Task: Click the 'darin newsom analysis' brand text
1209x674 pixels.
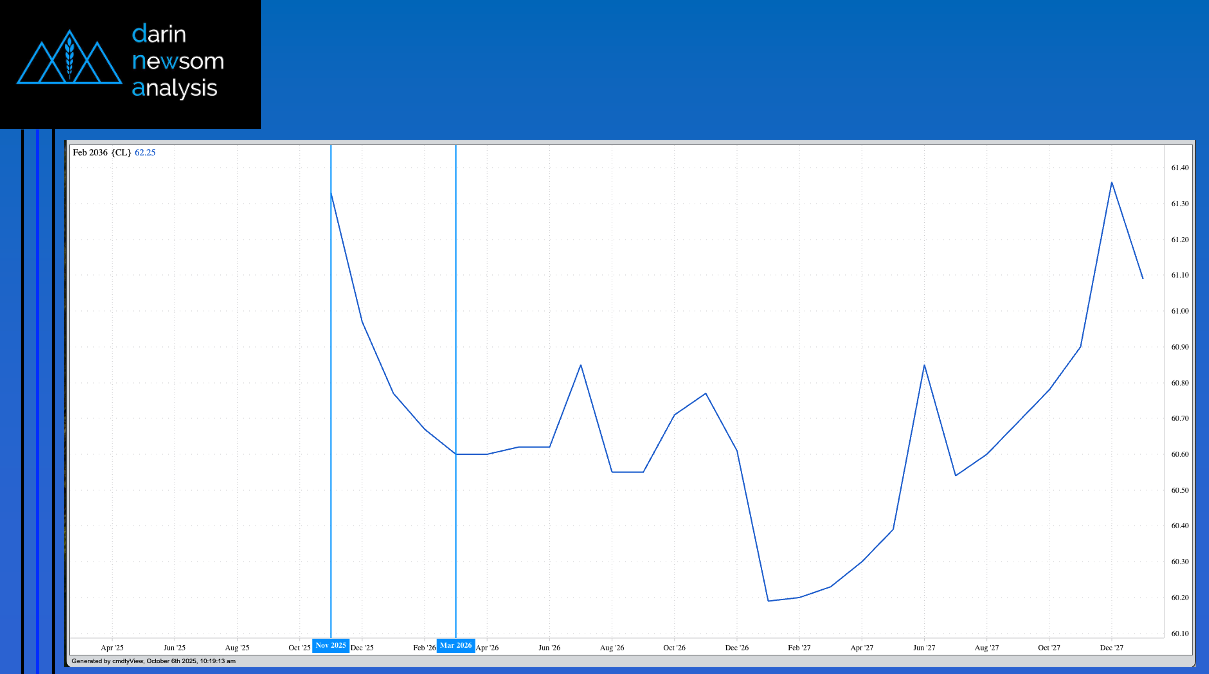Action: point(177,62)
